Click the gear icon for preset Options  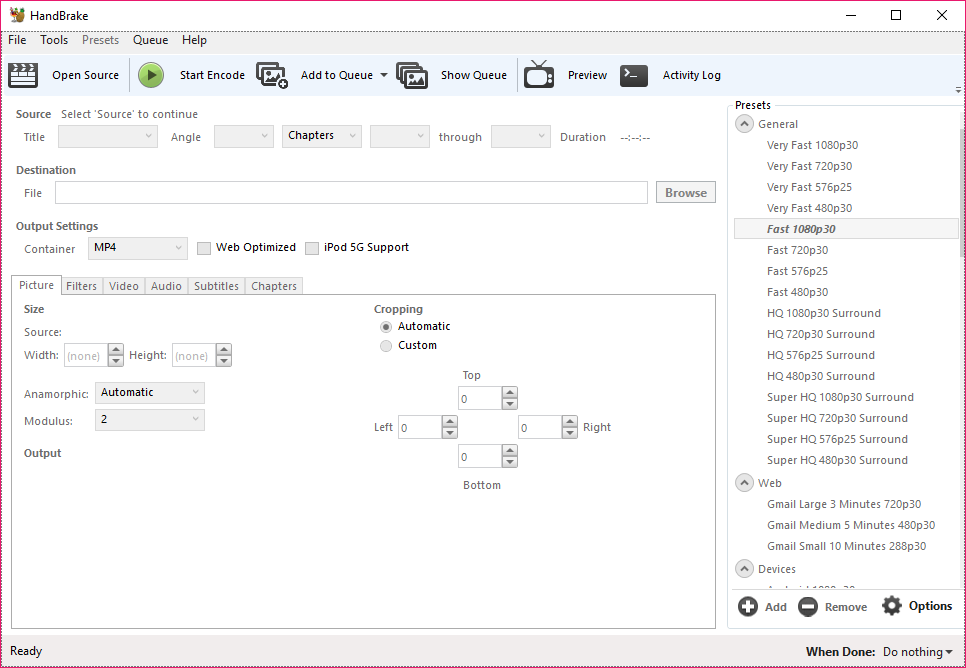pos(891,606)
